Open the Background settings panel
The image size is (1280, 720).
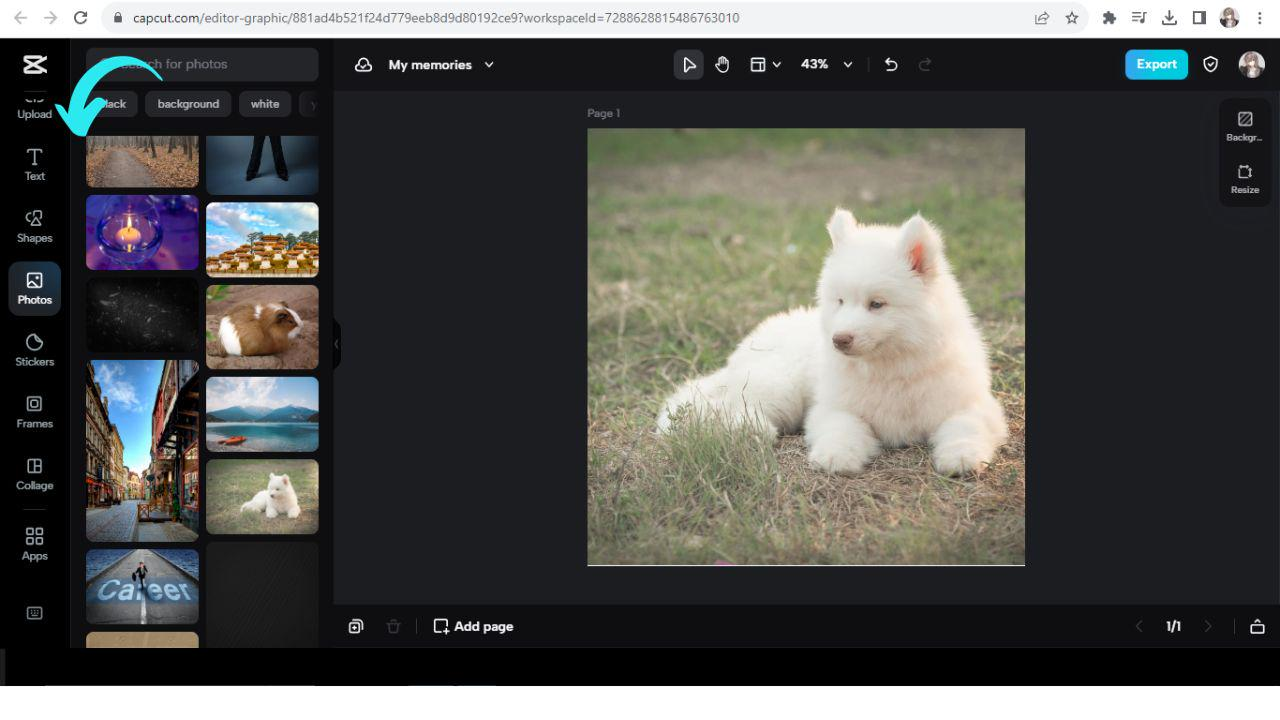[x=1244, y=126]
